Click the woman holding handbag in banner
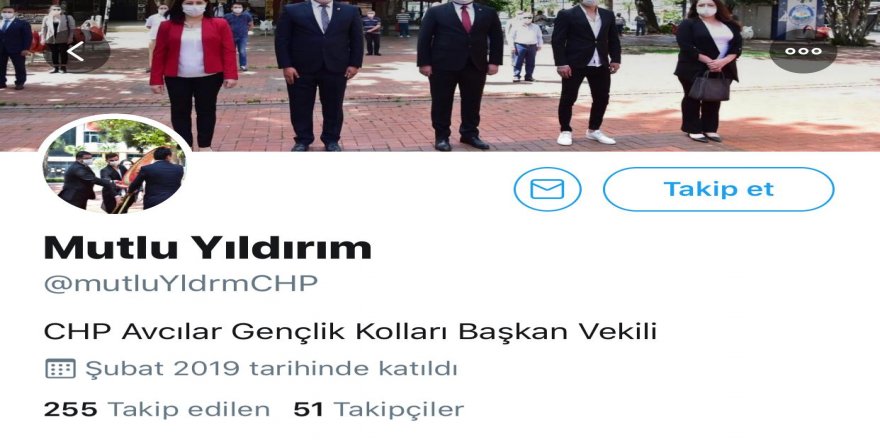Image resolution: width=880 pixels, height=440 pixels. coord(707,70)
